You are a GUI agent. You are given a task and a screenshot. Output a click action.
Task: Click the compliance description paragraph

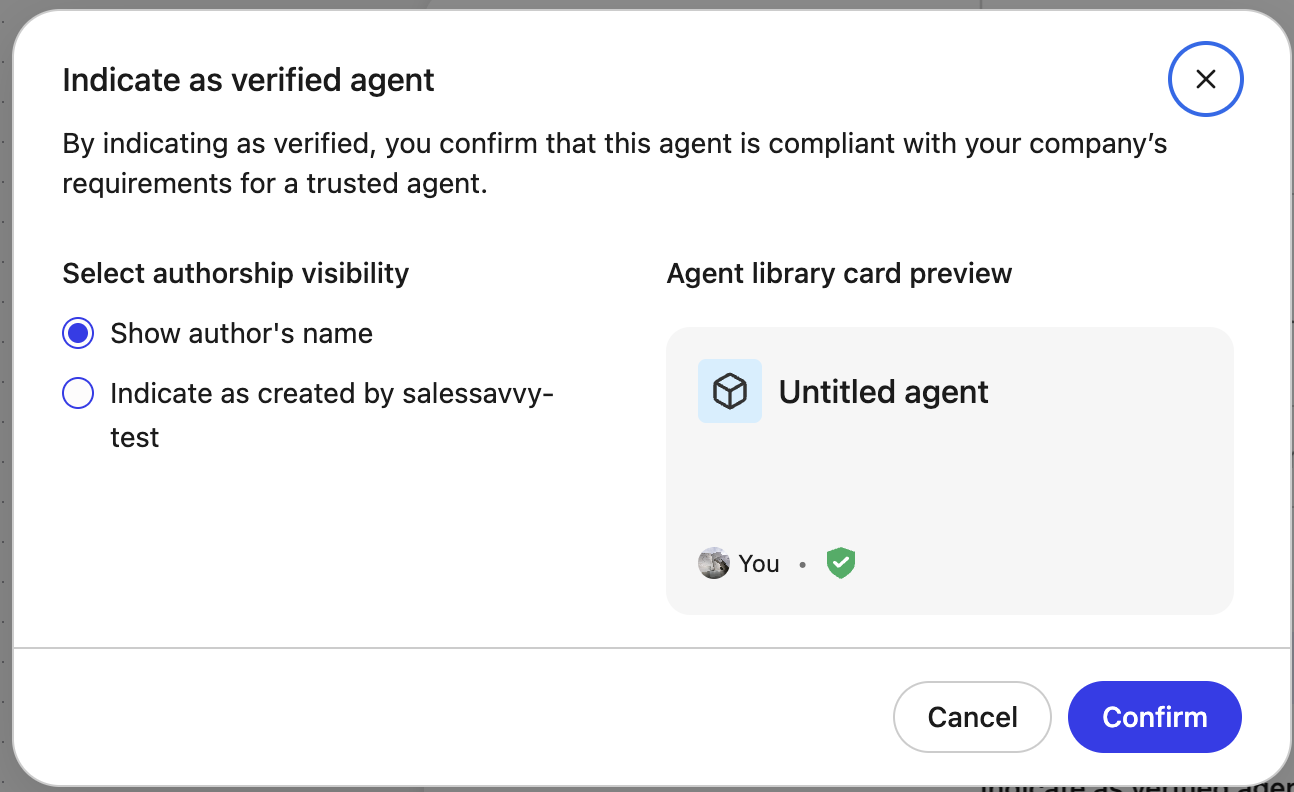614,164
